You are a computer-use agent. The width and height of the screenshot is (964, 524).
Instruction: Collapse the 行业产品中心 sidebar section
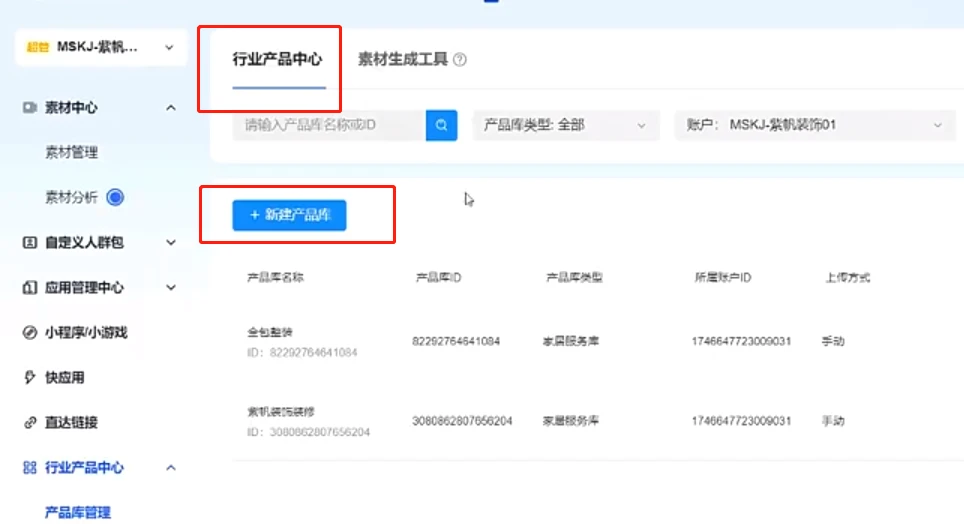[x=171, y=468]
